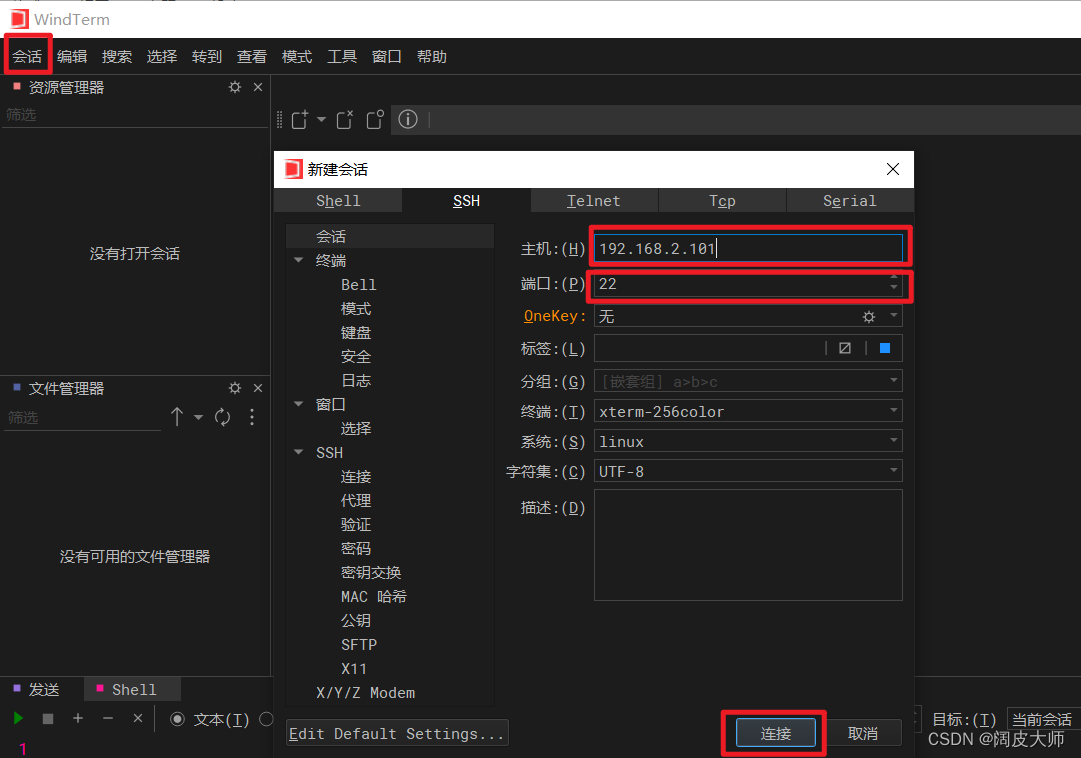Viewport: 1081px width, 758px height.
Task: Open the 转到 menu
Action: (207, 57)
